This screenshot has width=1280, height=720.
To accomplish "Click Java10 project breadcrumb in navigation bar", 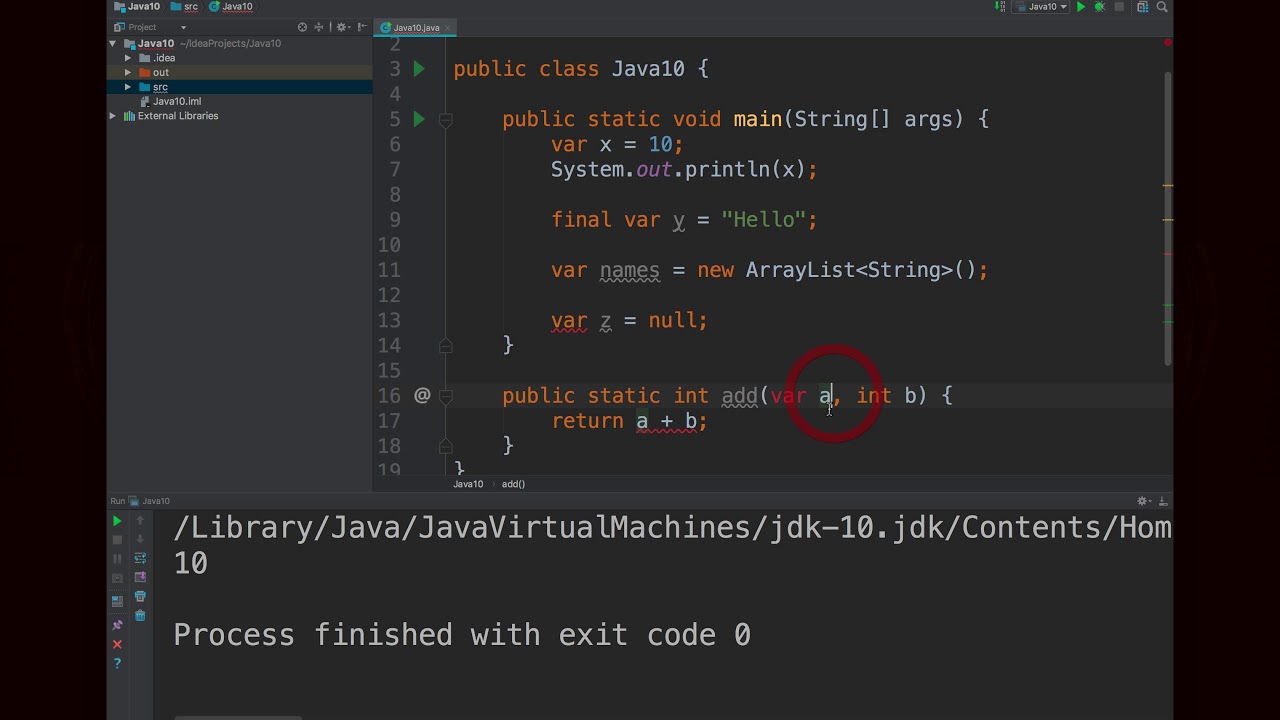I will click(136, 6).
